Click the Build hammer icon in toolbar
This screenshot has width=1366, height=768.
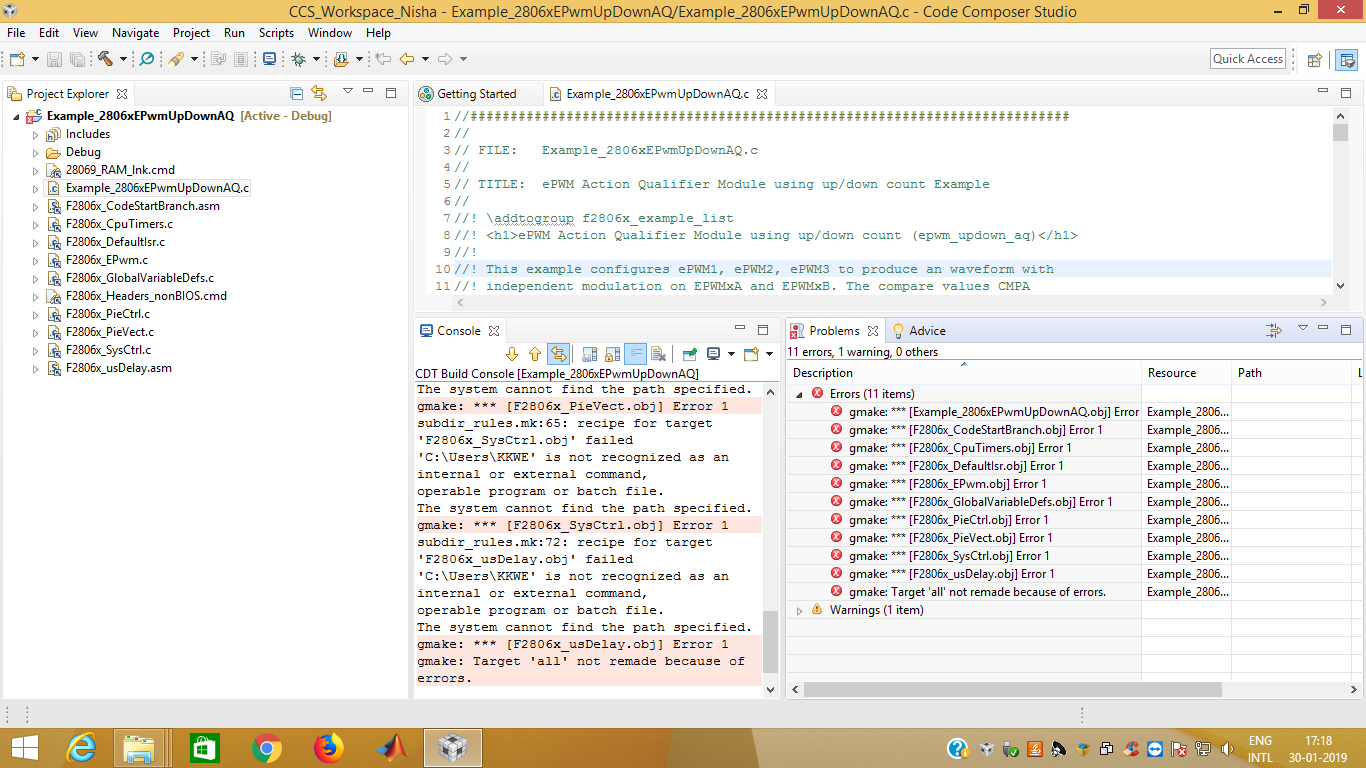pos(105,59)
